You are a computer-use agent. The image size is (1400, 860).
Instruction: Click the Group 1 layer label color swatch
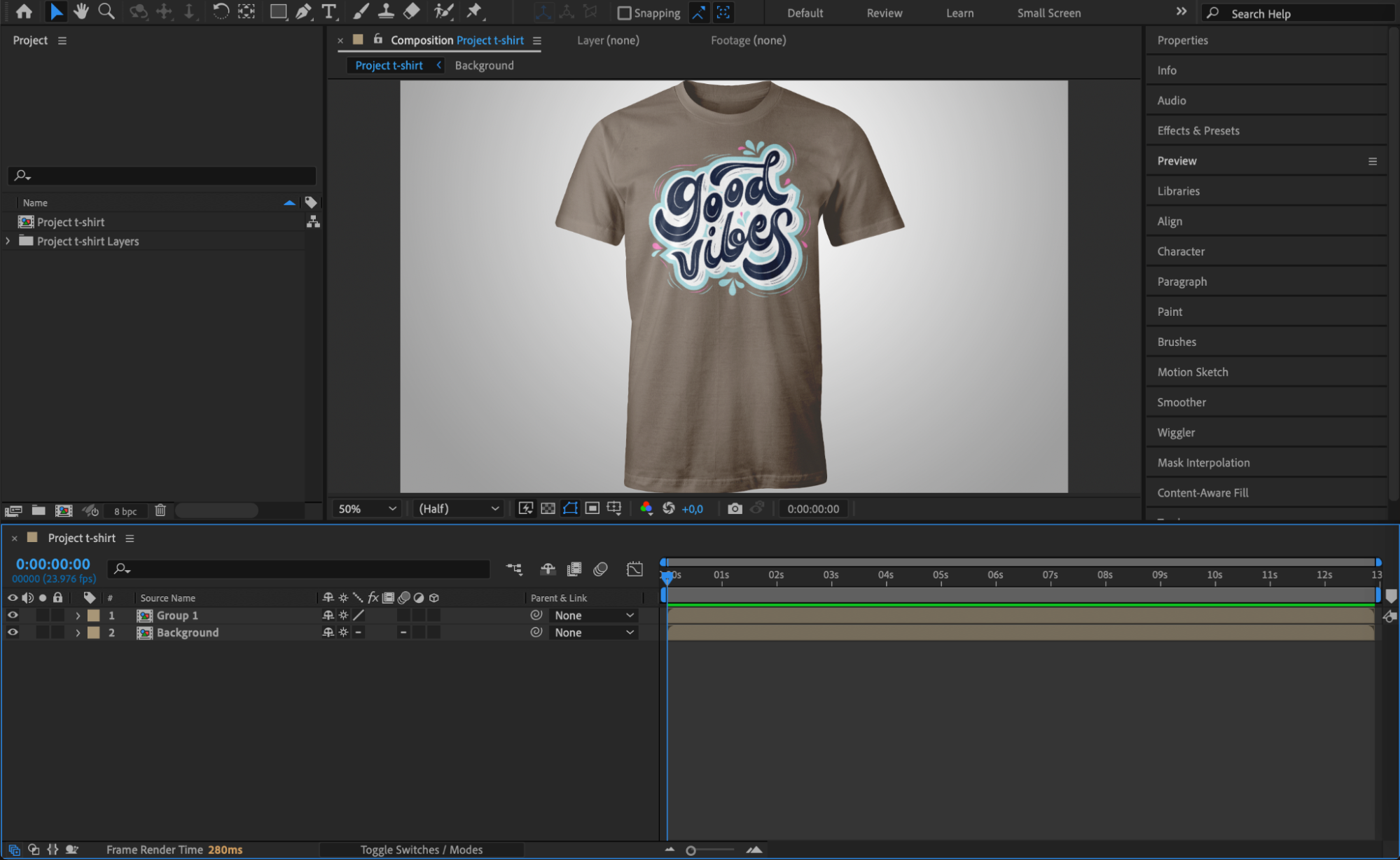click(x=93, y=616)
